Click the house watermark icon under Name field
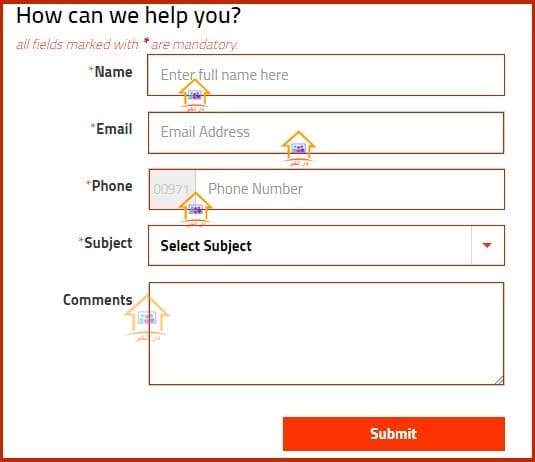The width and height of the screenshot is (535, 462). click(194, 95)
